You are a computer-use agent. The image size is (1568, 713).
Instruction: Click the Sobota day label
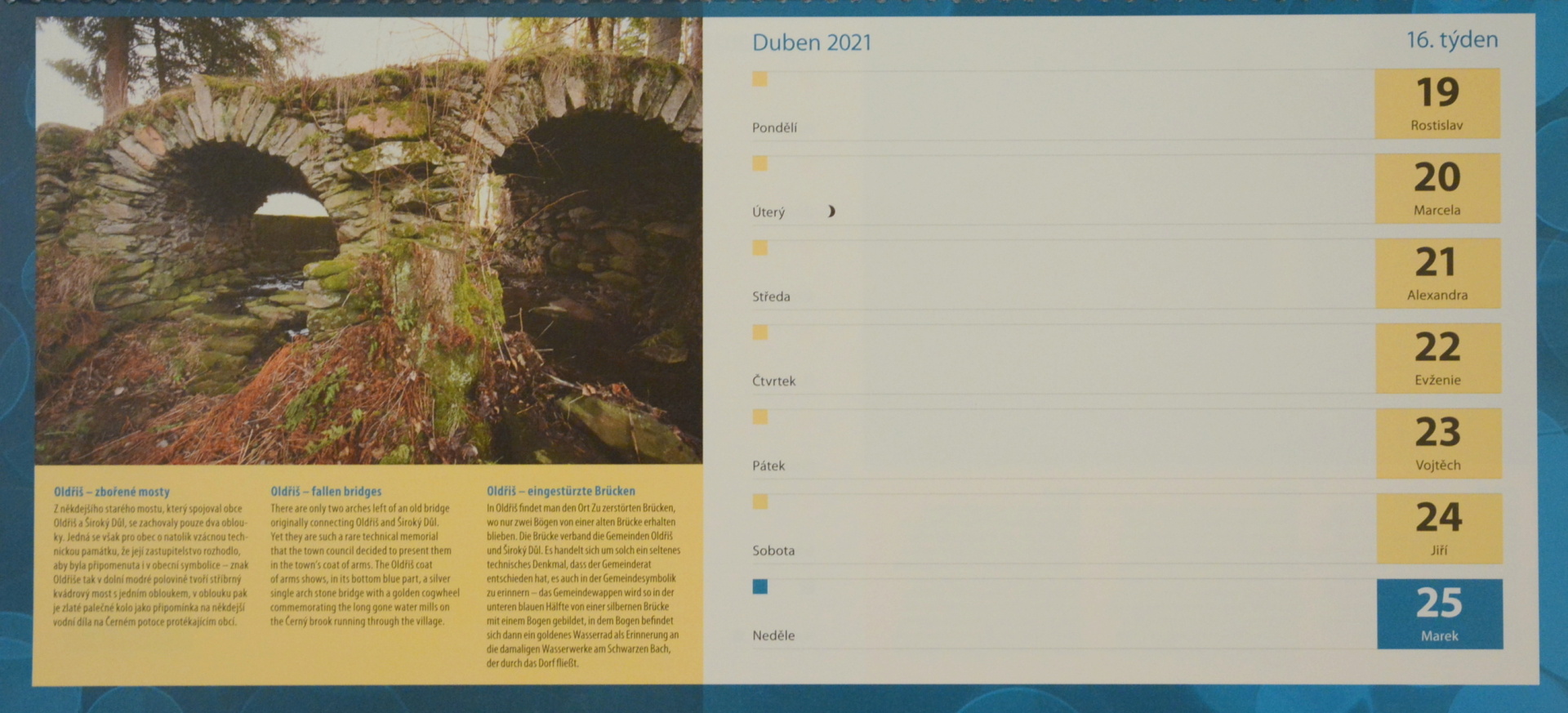[773, 550]
